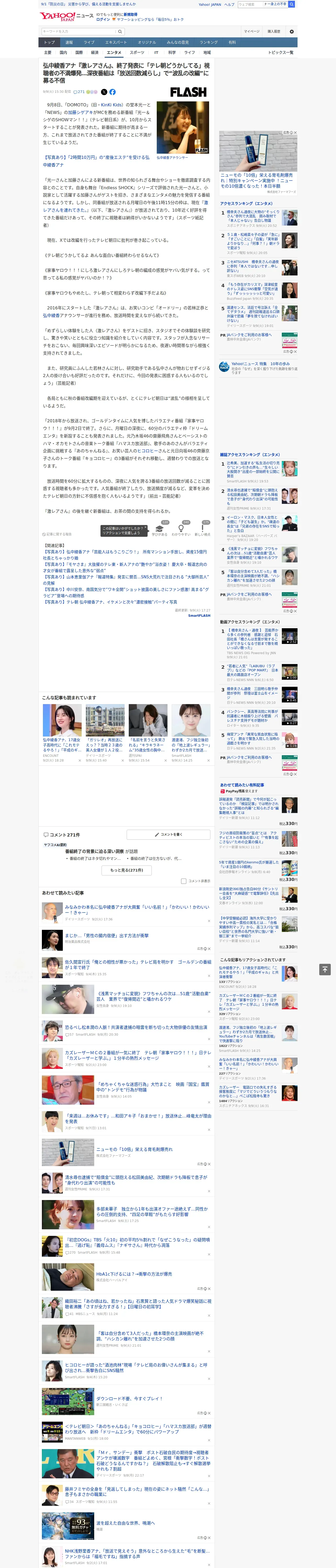Click the わかりやすい lightbulb reaction icon

click(181, 528)
